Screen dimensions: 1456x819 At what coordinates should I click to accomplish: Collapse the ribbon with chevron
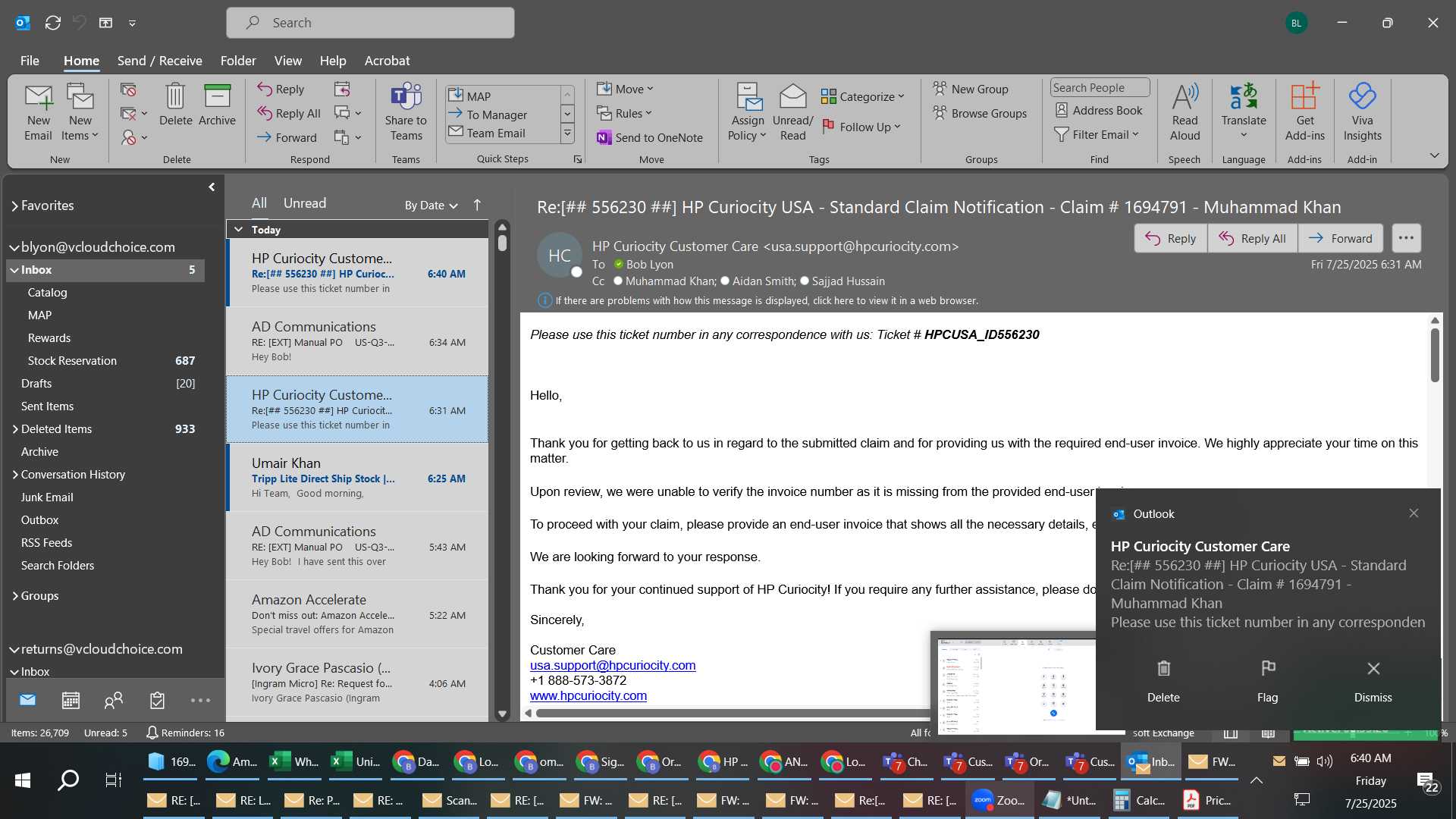click(1434, 155)
